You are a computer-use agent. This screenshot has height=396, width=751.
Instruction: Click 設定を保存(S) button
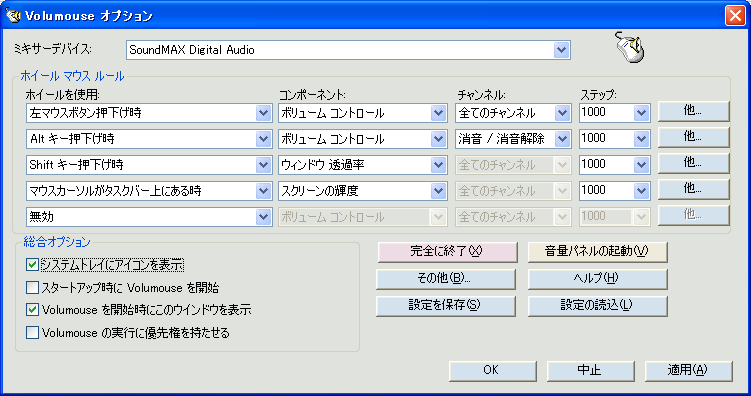coord(445,305)
